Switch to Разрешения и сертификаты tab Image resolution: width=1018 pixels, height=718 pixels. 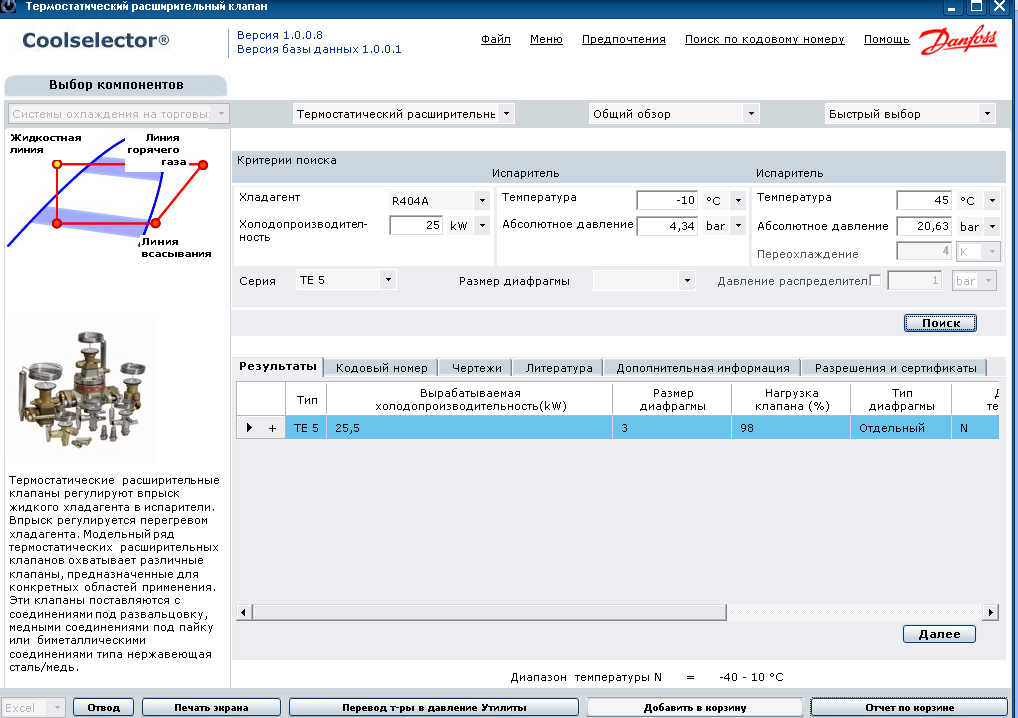pyautogui.click(x=895, y=368)
